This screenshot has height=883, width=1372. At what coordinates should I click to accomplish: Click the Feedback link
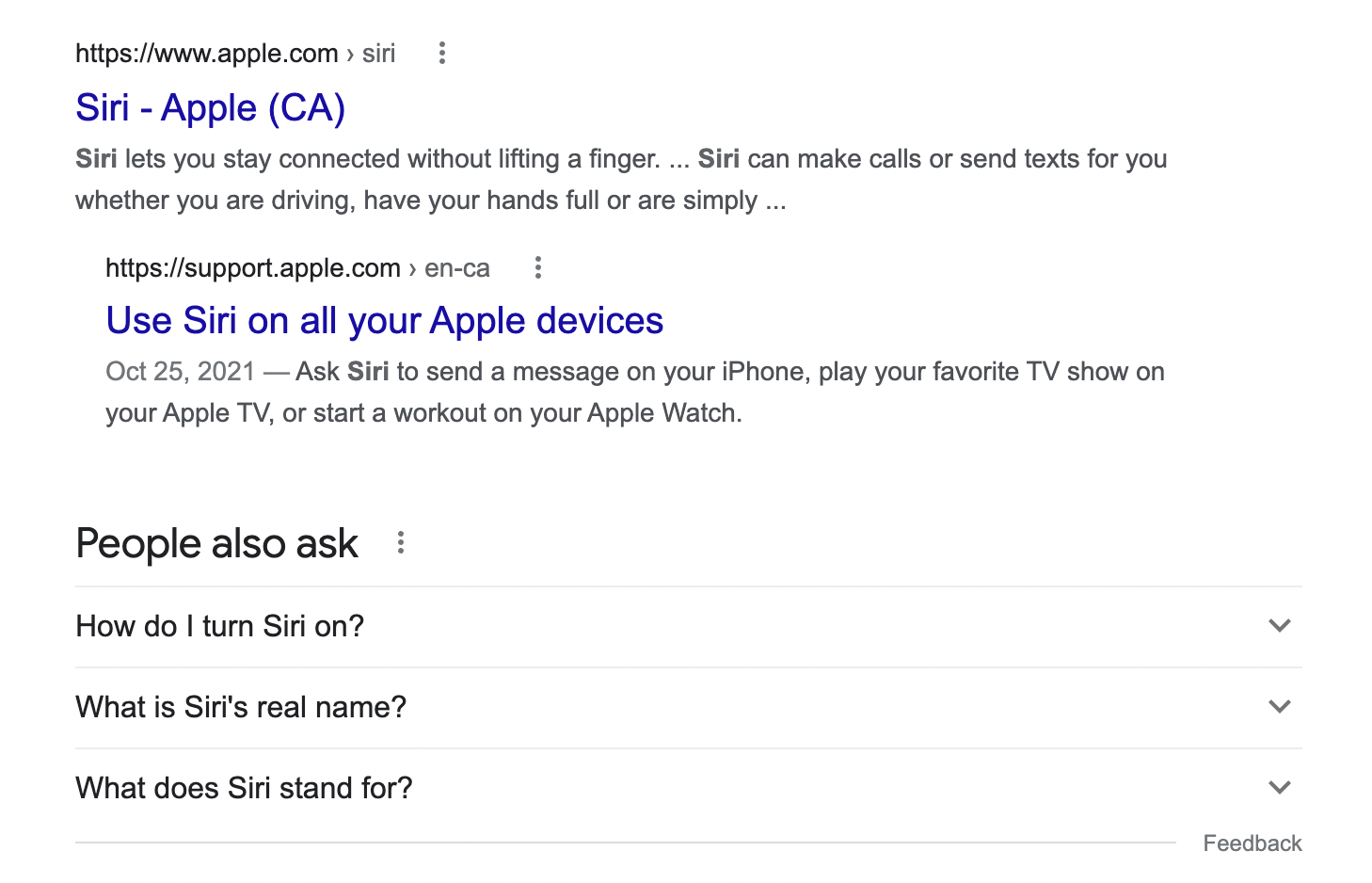point(1252,843)
